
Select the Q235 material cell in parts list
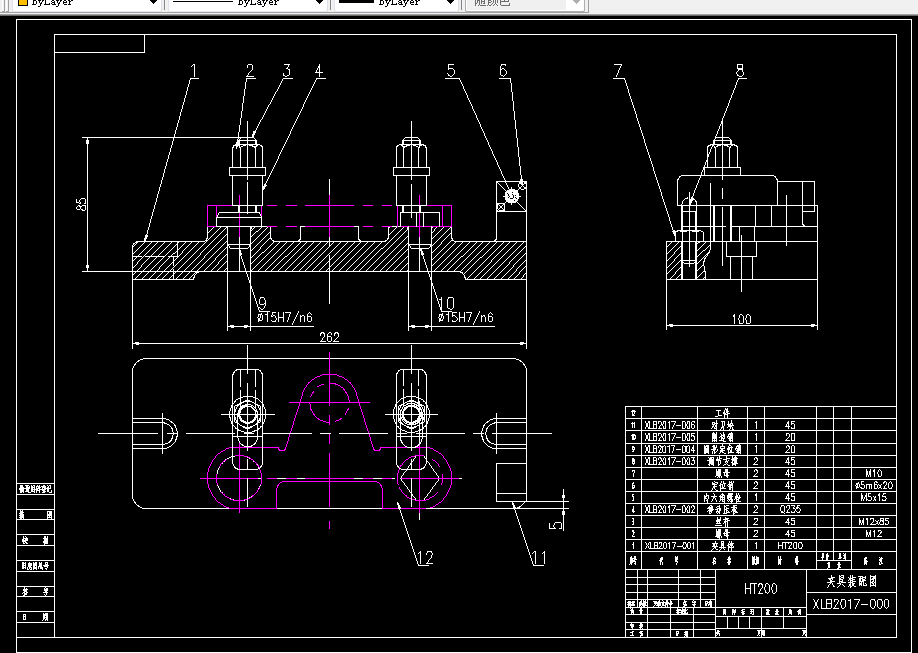(790, 510)
